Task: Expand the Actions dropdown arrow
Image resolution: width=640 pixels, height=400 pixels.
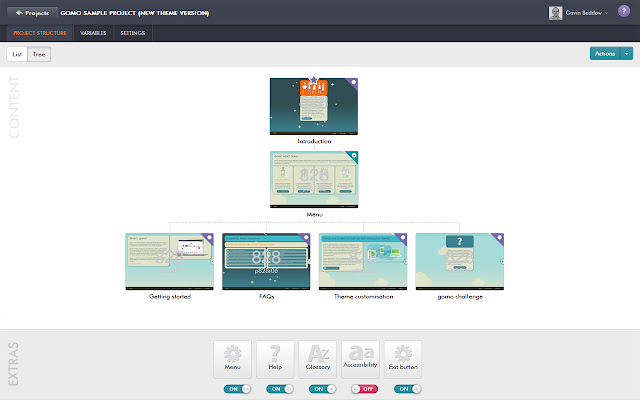Action: [x=627, y=53]
